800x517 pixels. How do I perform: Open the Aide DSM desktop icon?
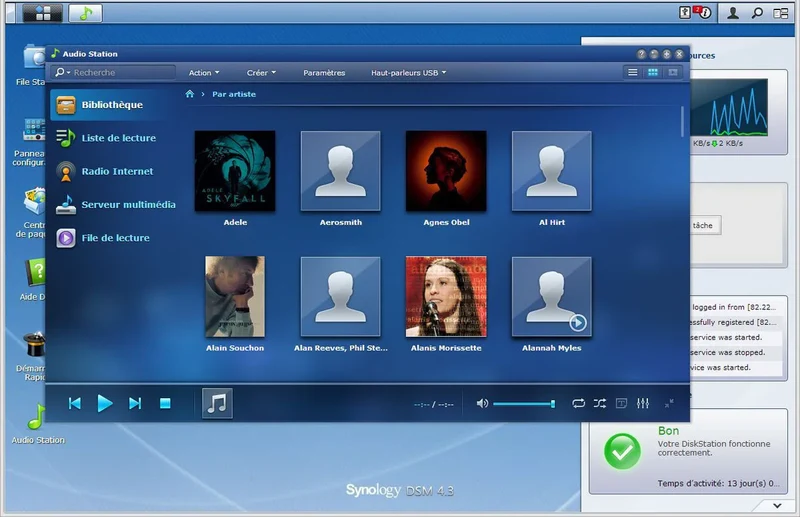[33, 280]
